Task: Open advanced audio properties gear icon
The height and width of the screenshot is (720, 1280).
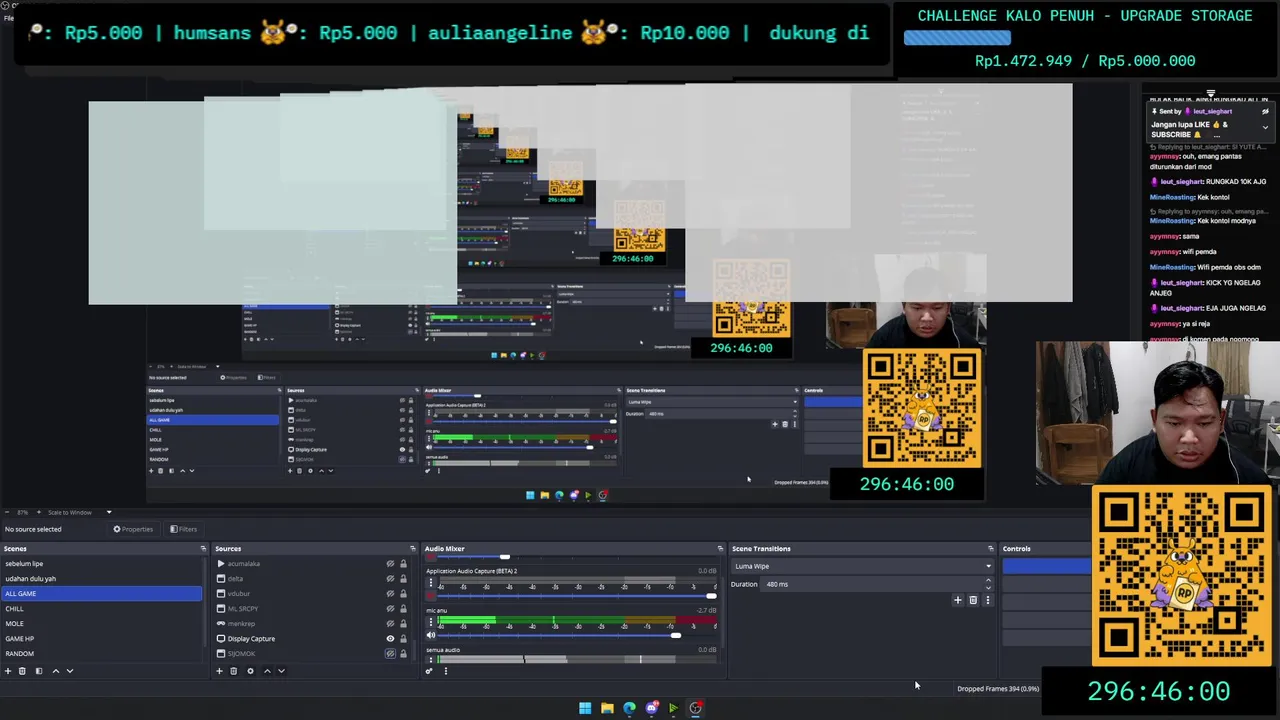Action: (429, 671)
